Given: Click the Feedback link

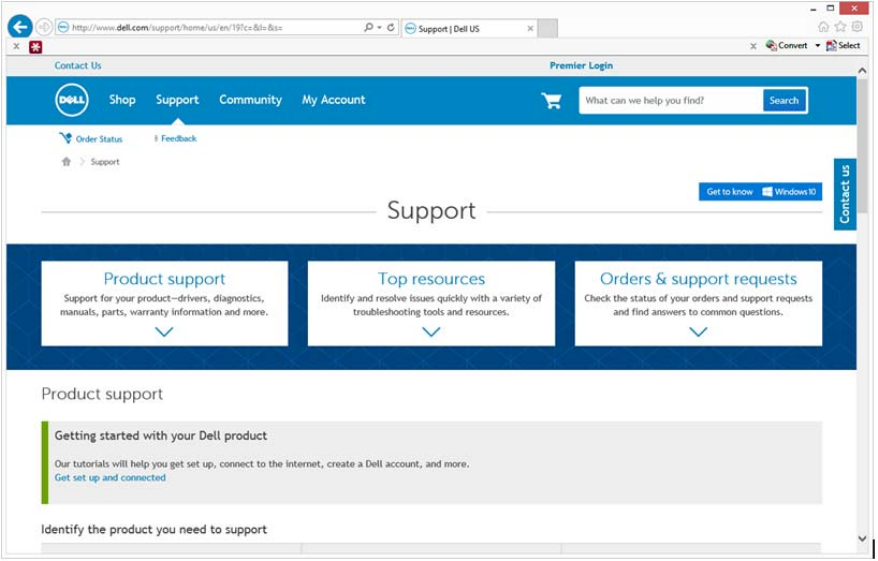Looking at the screenshot, I should (176, 138).
